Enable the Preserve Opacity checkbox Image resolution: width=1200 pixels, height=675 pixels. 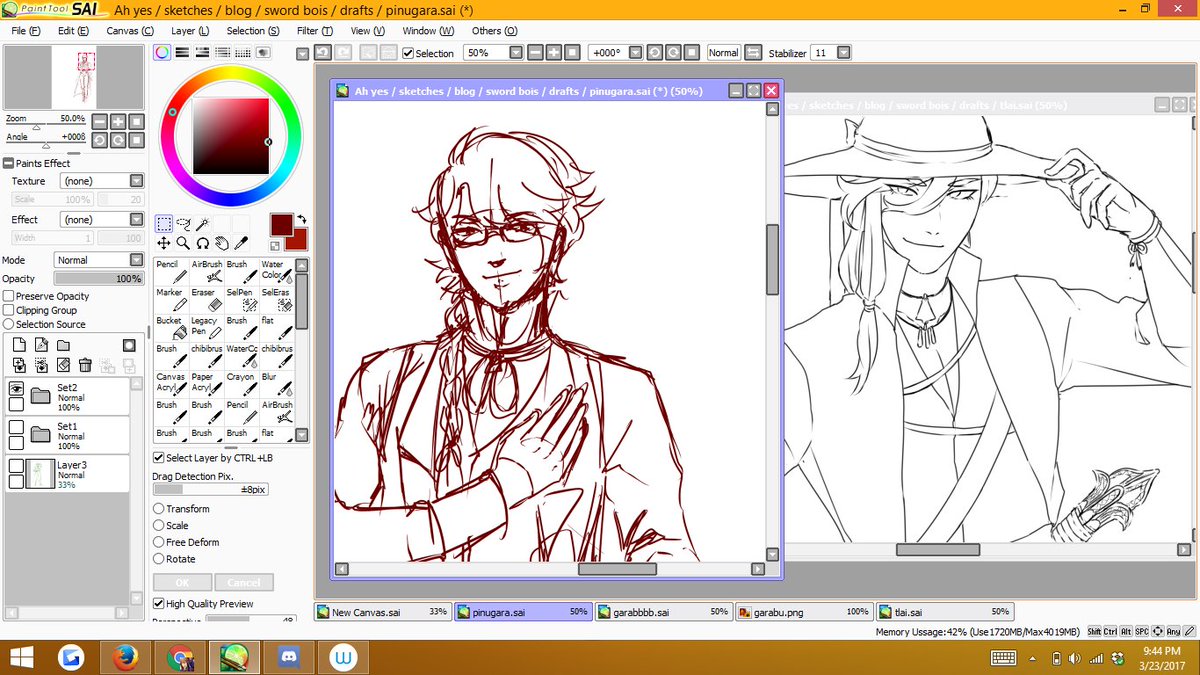pyautogui.click(x=9, y=296)
